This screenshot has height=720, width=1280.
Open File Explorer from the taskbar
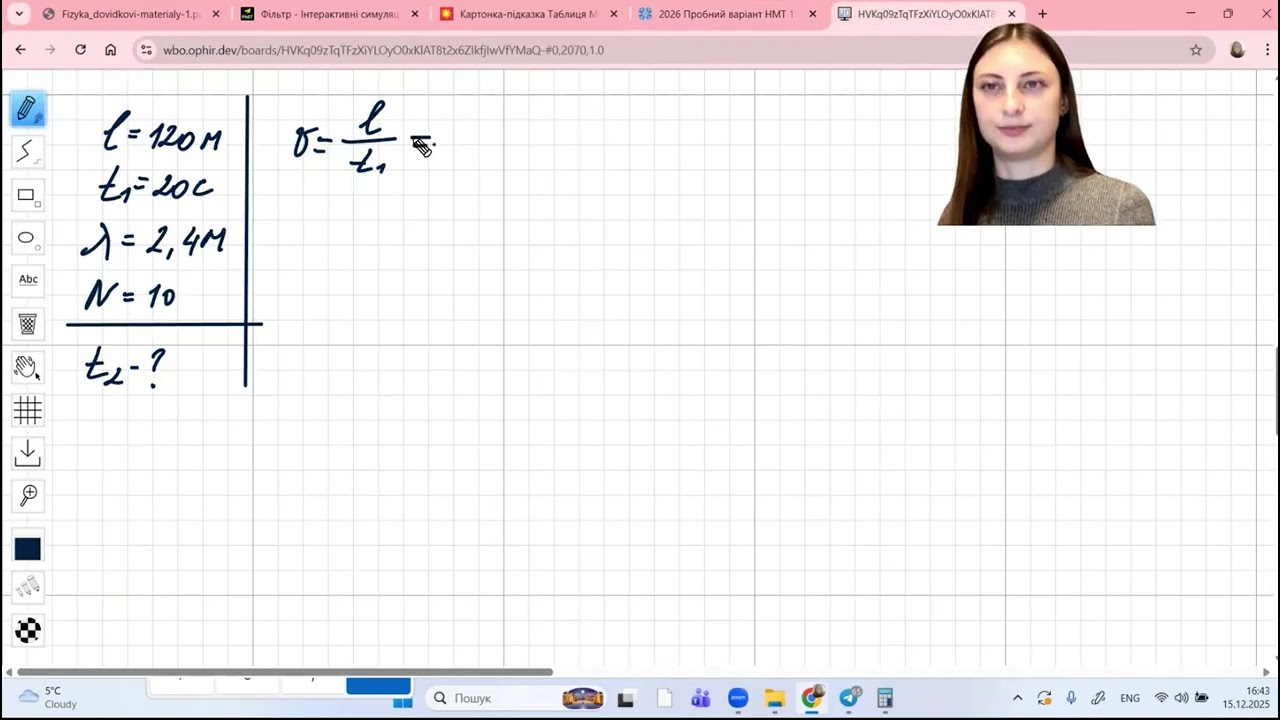click(x=774, y=698)
